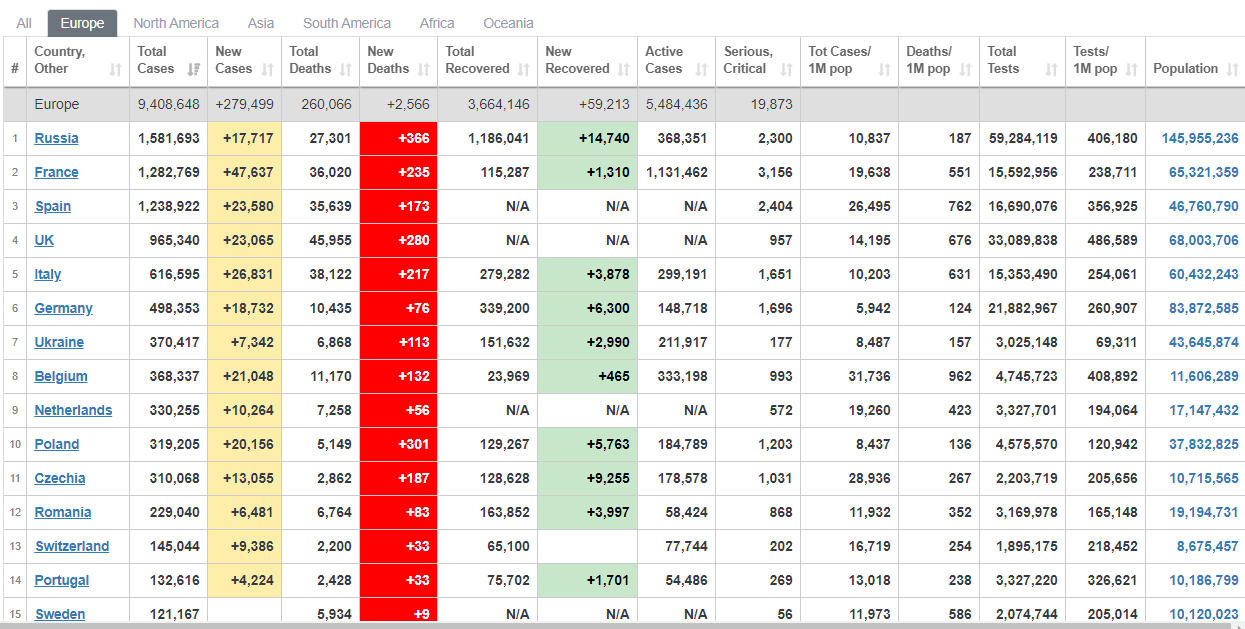
Task: Sort by Total Cases column arrow icon
Action: 193,69
